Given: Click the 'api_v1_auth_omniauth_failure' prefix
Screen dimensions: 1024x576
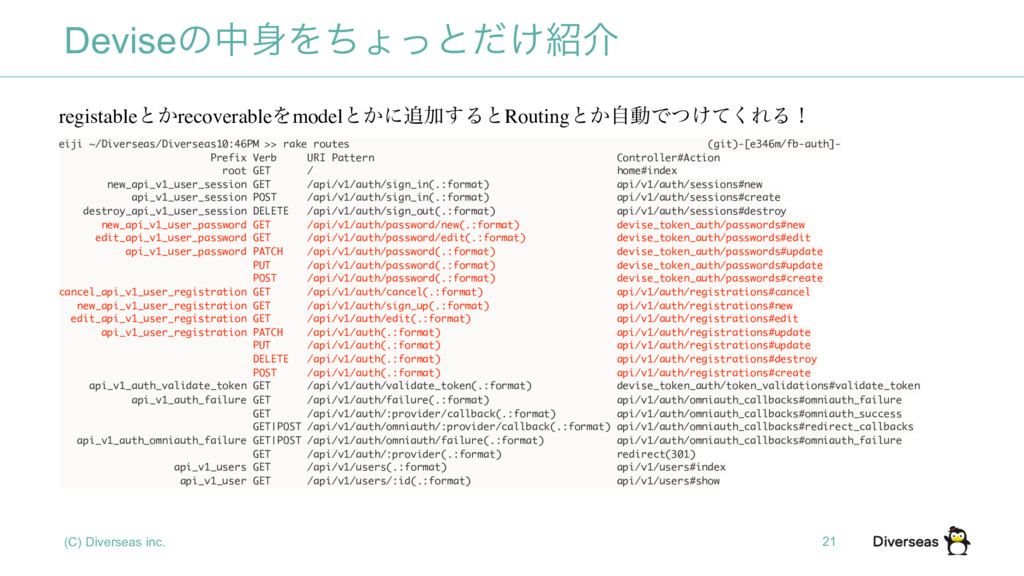Looking at the screenshot, I should coord(162,440).
